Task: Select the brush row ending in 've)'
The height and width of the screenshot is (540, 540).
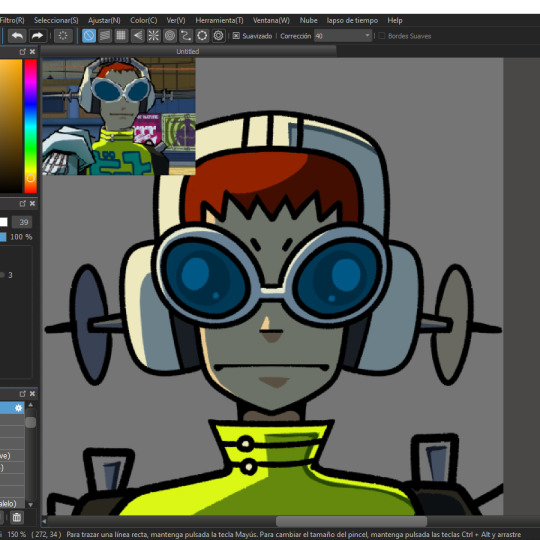Action: 12,456
